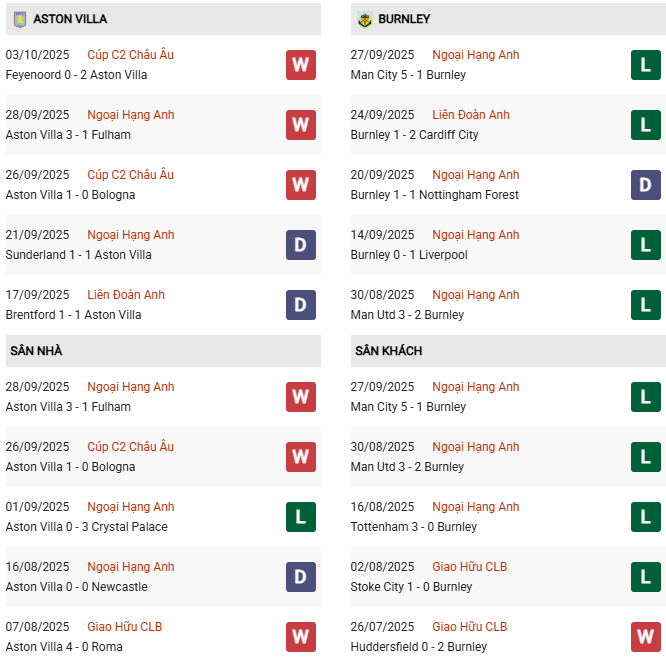This screenshot has width=666, height=659.
Task: Click the Aston Villa club crest icon
Action: pyautogui.click(x=20, y=19)
